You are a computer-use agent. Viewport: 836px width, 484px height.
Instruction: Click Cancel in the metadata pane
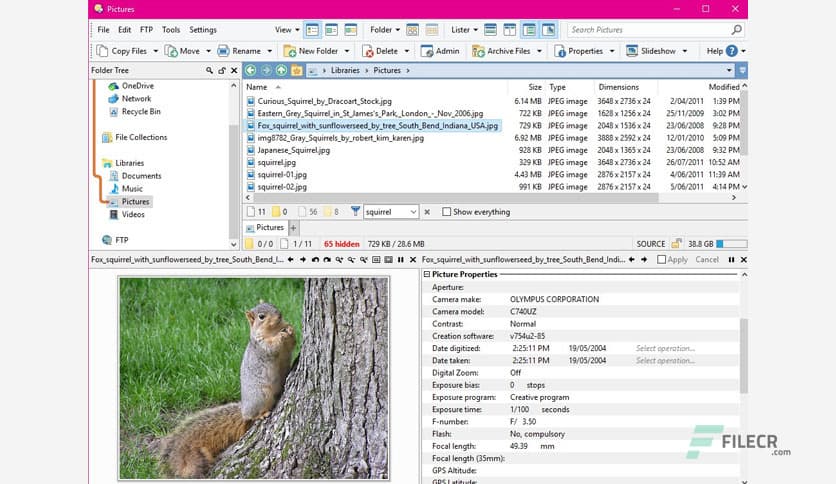click(x=707, y=260)
